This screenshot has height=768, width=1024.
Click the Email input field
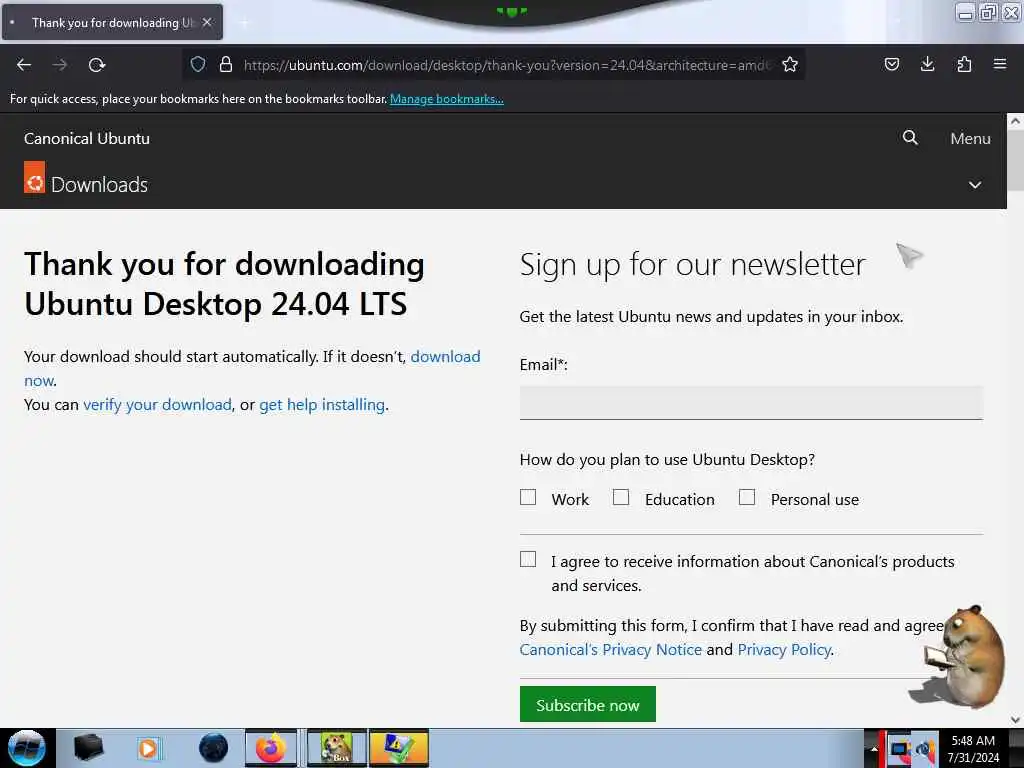coord(751,402)
